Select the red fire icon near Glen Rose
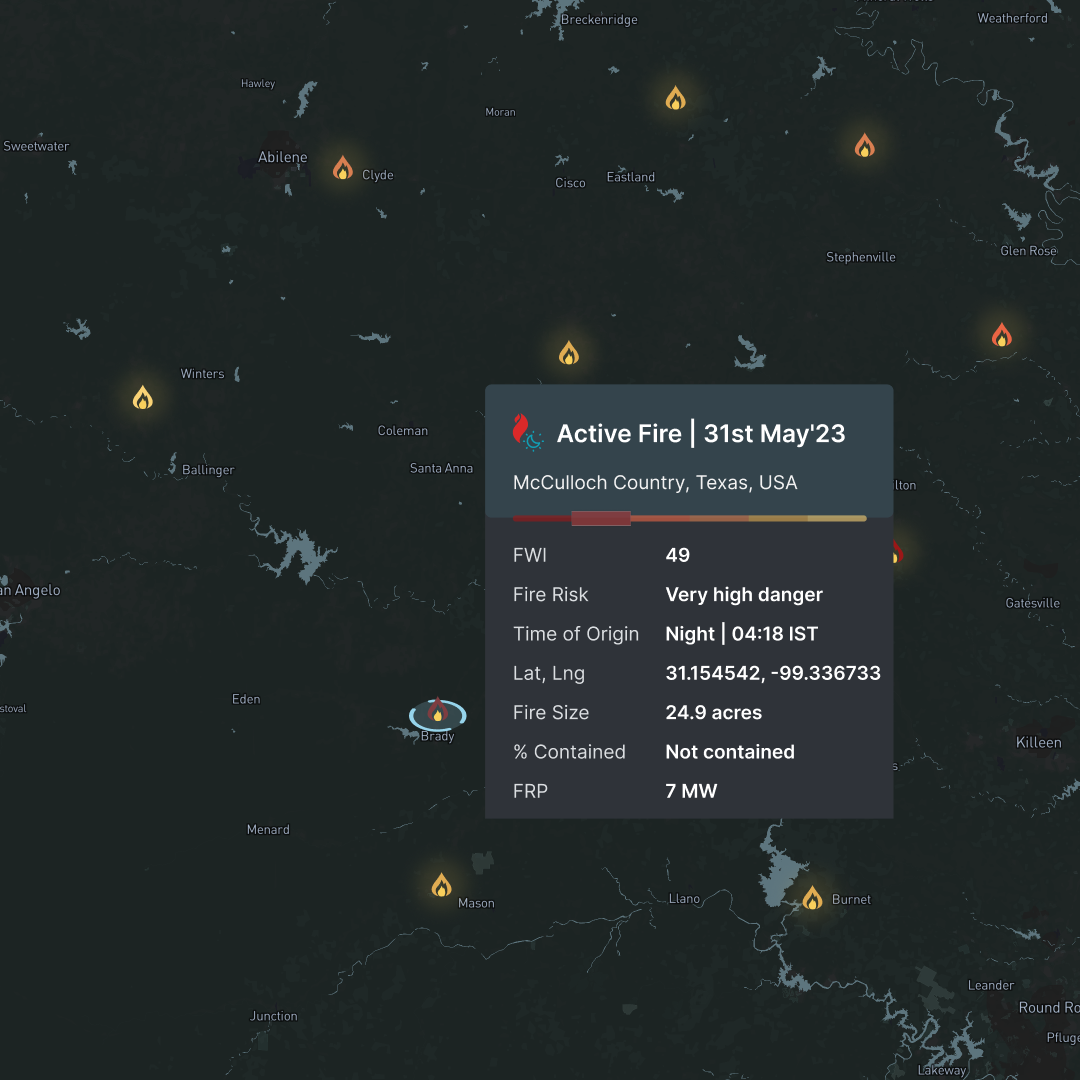Image resolution: width=1080 pixels, height=1080 pixels. point(1003,334)
